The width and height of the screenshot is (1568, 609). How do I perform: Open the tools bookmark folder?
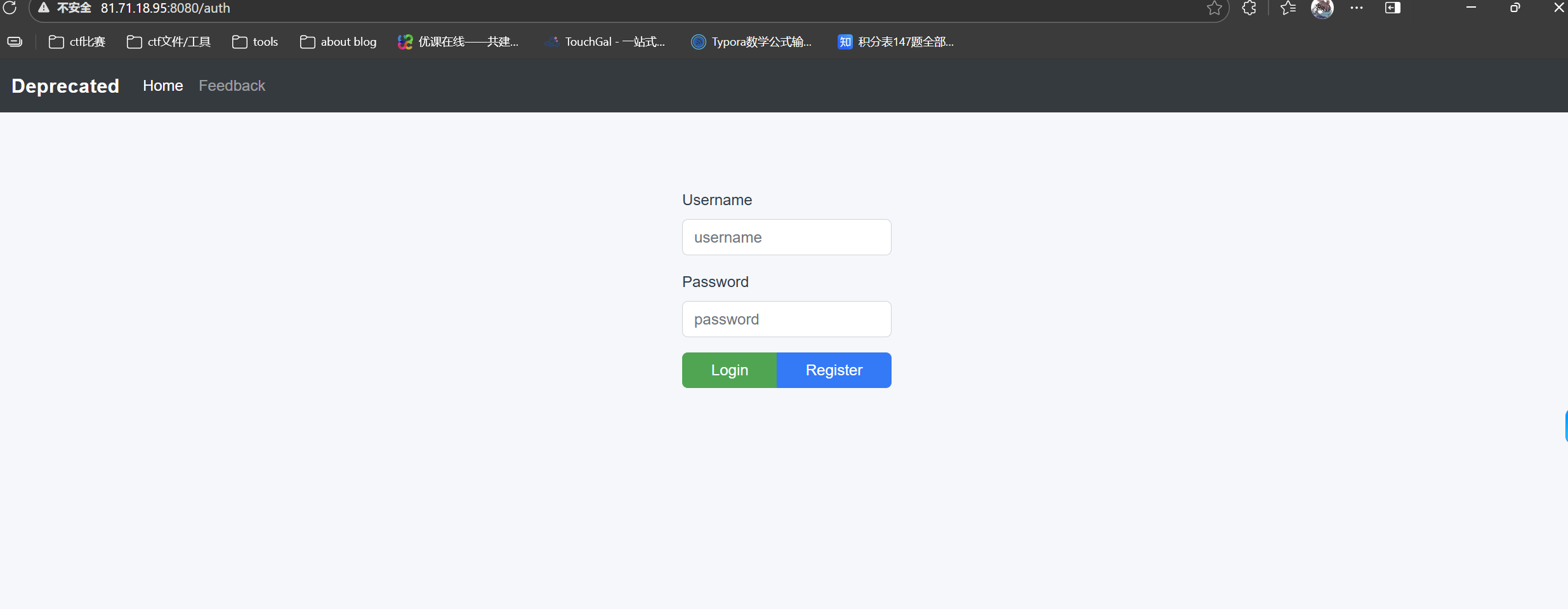255,42
